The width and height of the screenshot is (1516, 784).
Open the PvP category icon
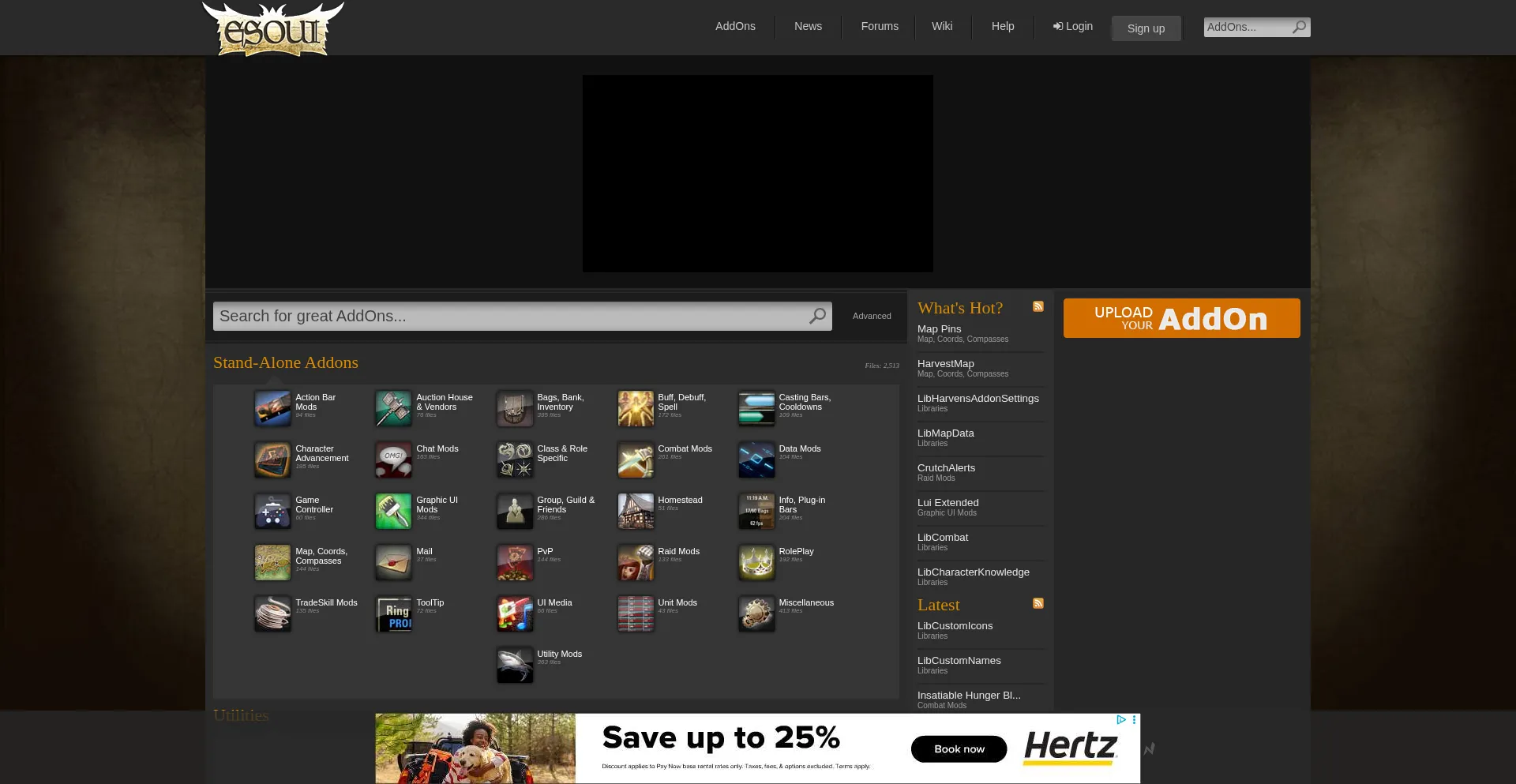pyautogui.click(x=514, y=562)
